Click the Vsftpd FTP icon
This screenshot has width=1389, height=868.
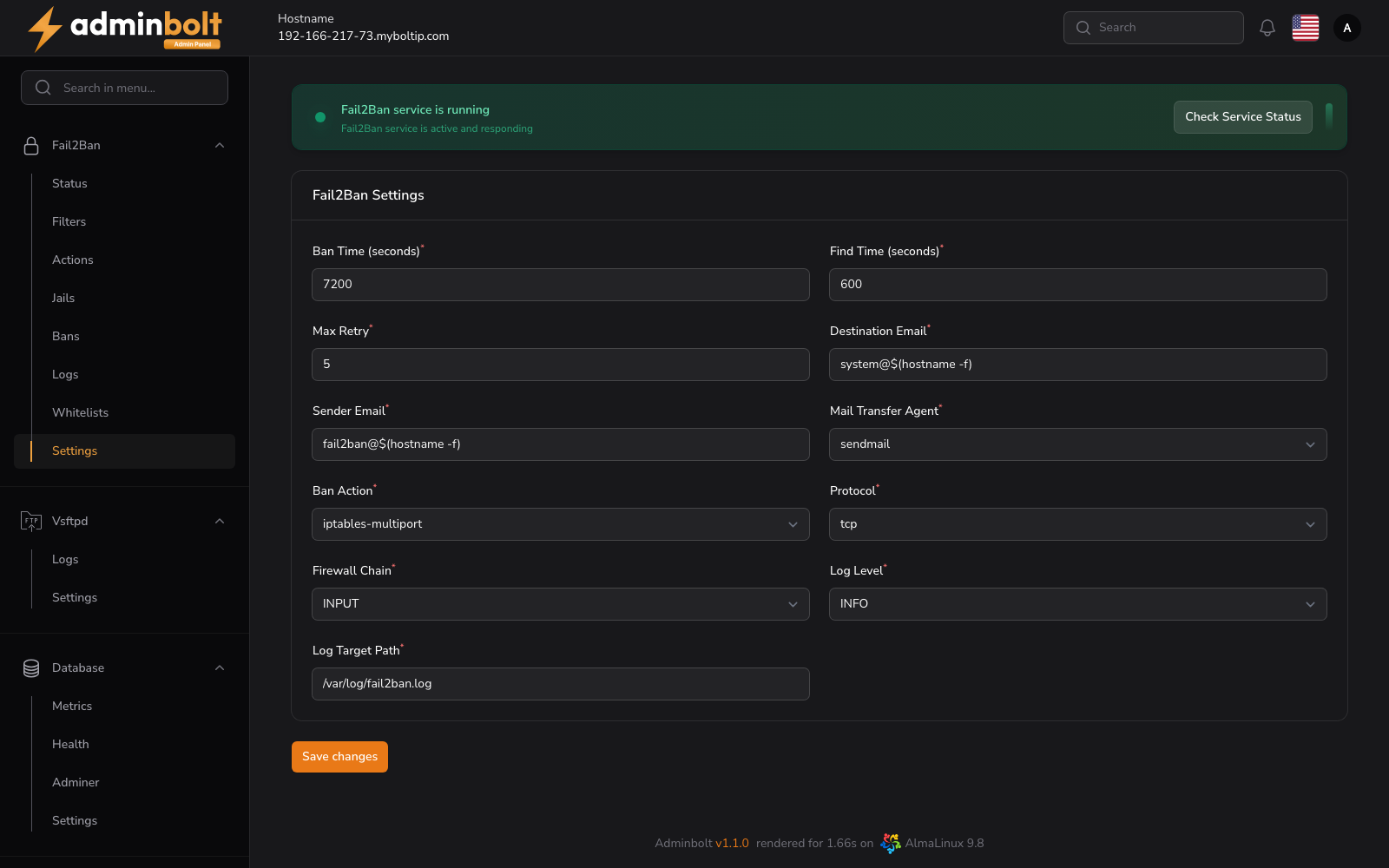(31, 521)
